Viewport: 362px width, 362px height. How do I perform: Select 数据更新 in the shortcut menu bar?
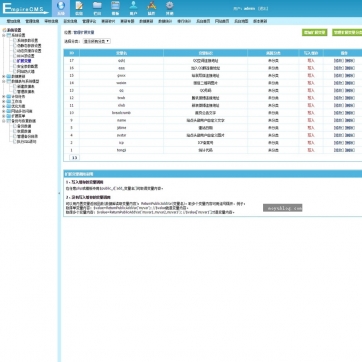coord(146,21)
